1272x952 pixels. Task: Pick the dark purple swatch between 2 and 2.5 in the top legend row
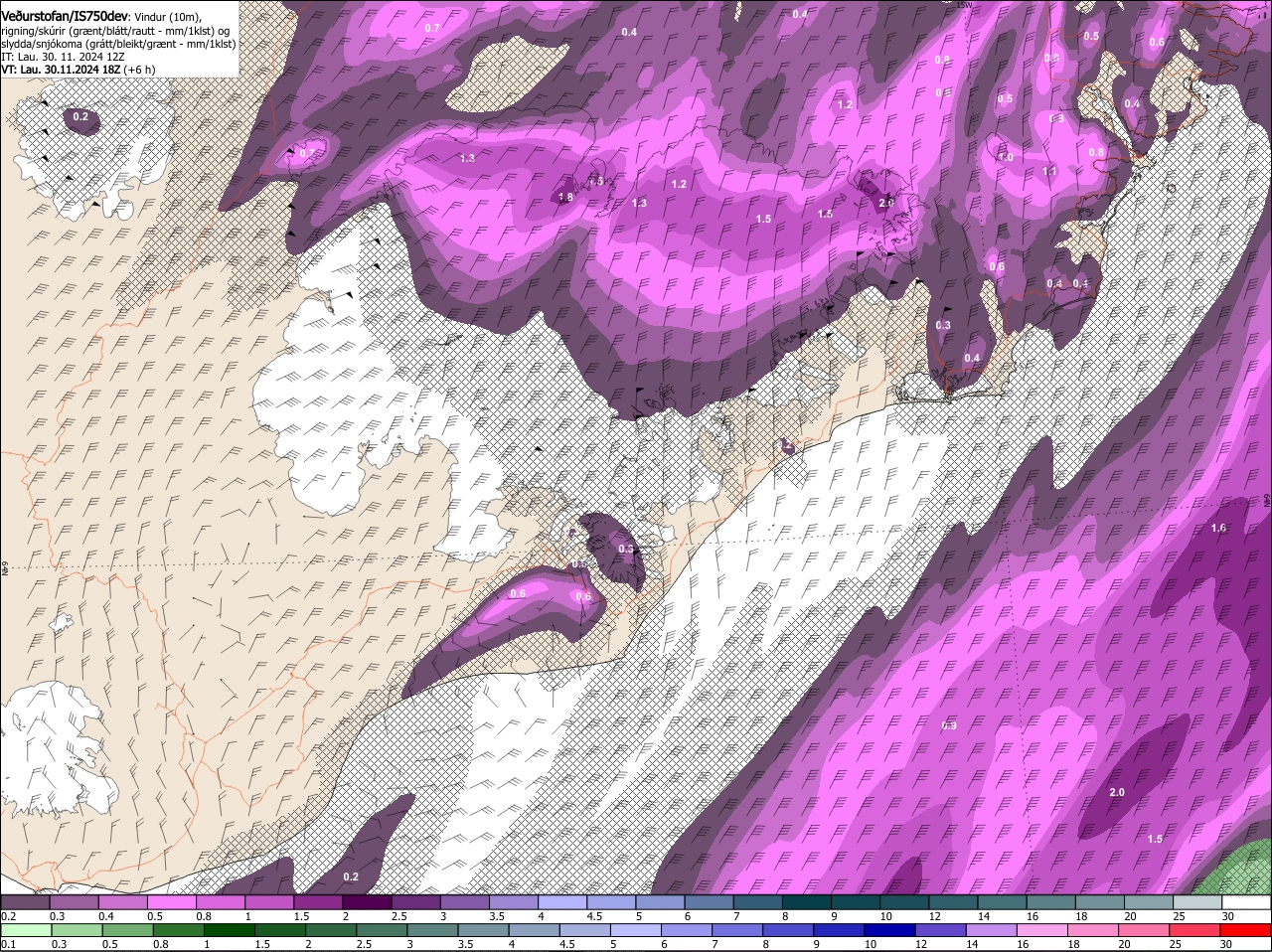click(368, 902)
